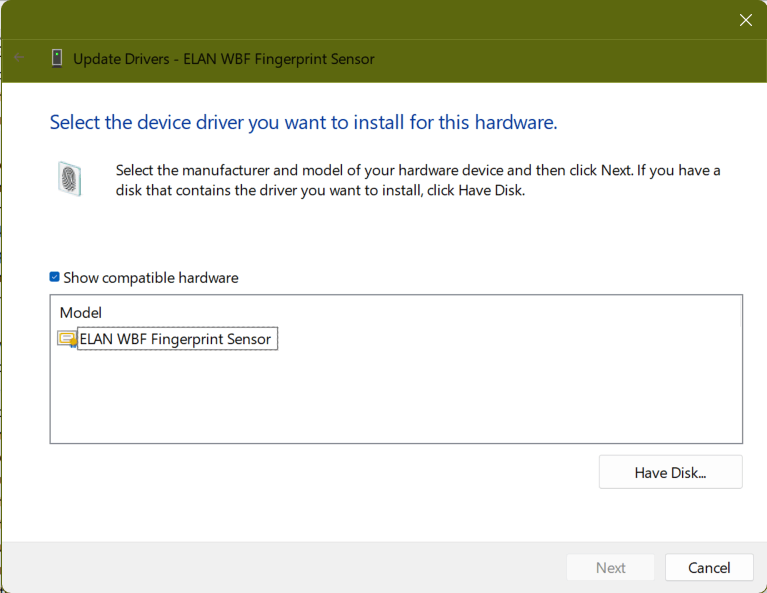
Task: Click the Show compatible hardware label
Action: (x=151, y=278)
